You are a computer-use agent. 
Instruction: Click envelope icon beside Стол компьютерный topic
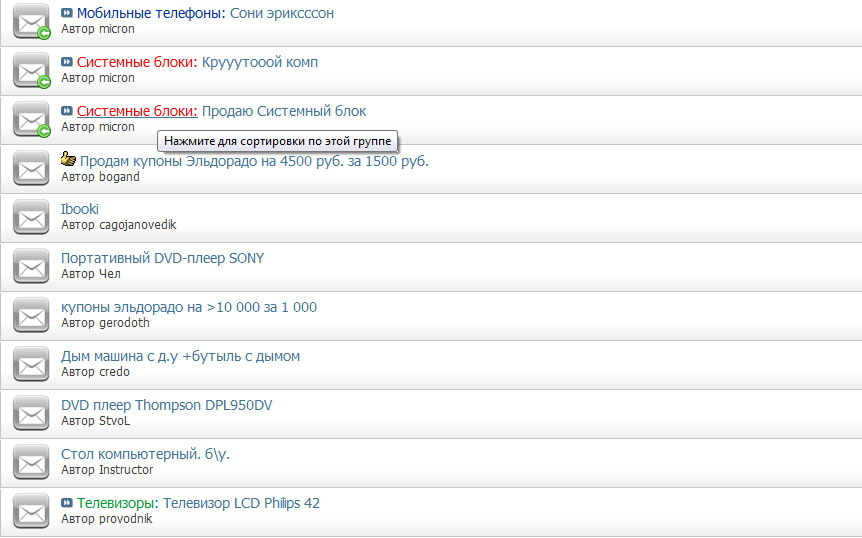(31, 462)
